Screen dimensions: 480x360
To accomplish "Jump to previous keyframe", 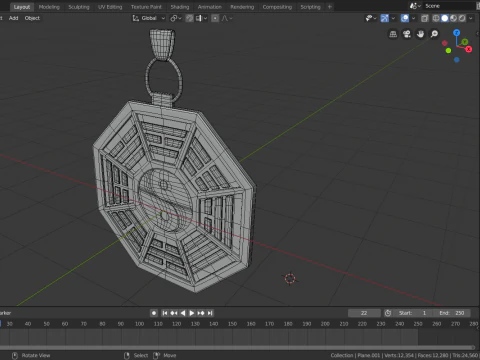I will pos(174,313).
